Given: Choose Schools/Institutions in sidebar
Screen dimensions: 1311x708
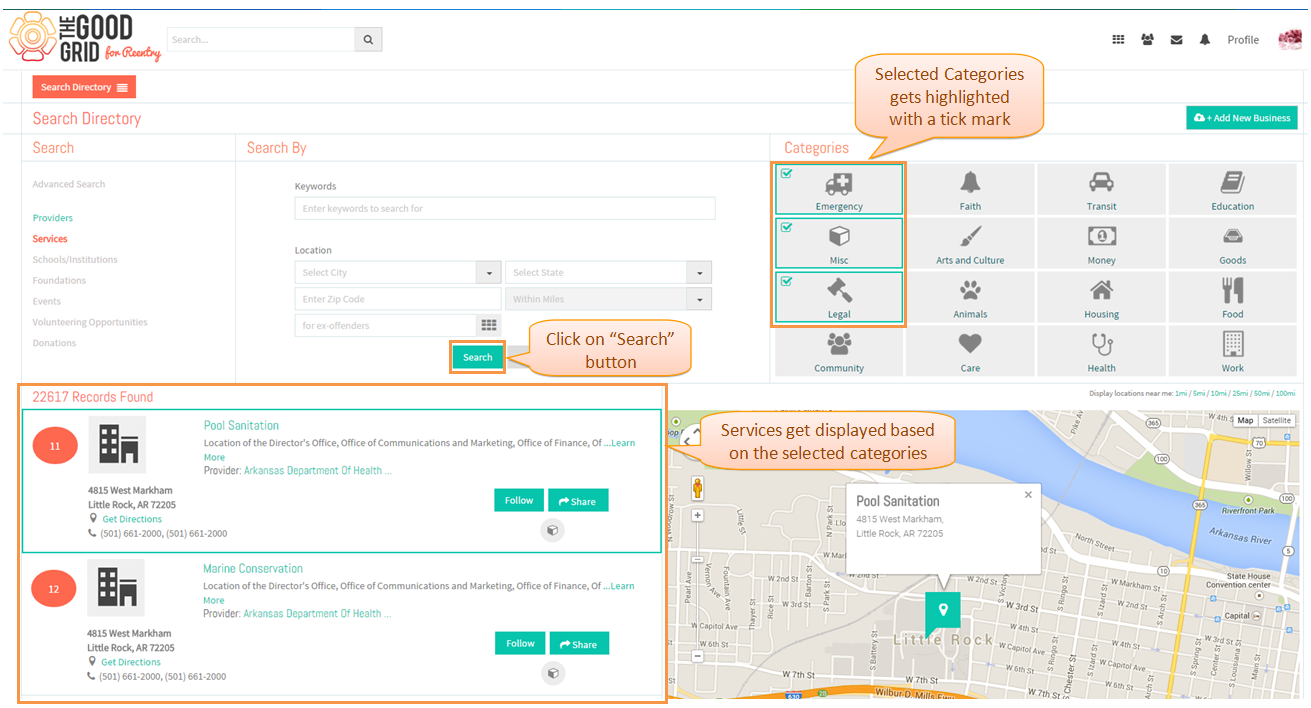Looking at the screenshot, I should click(x=75, y=260).
